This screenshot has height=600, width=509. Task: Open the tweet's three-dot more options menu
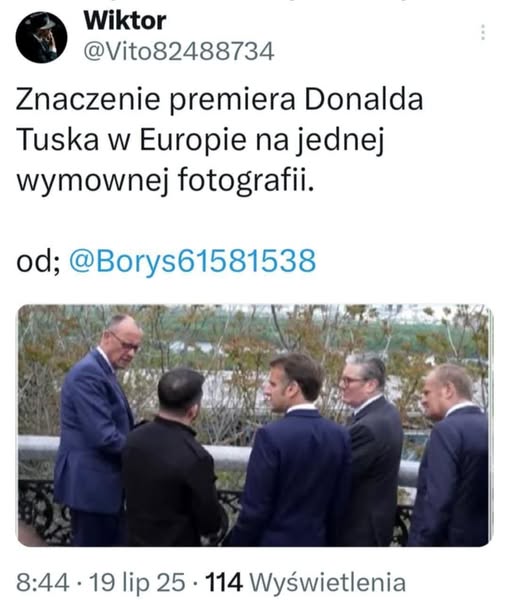coord(483,33)
